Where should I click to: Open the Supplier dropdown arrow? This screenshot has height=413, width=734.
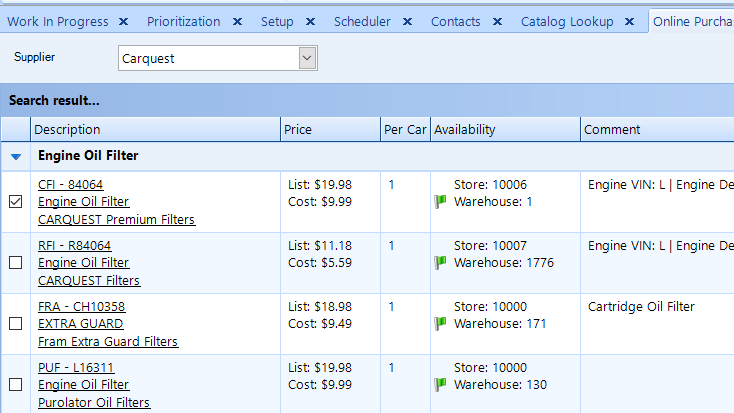(307, 58)
